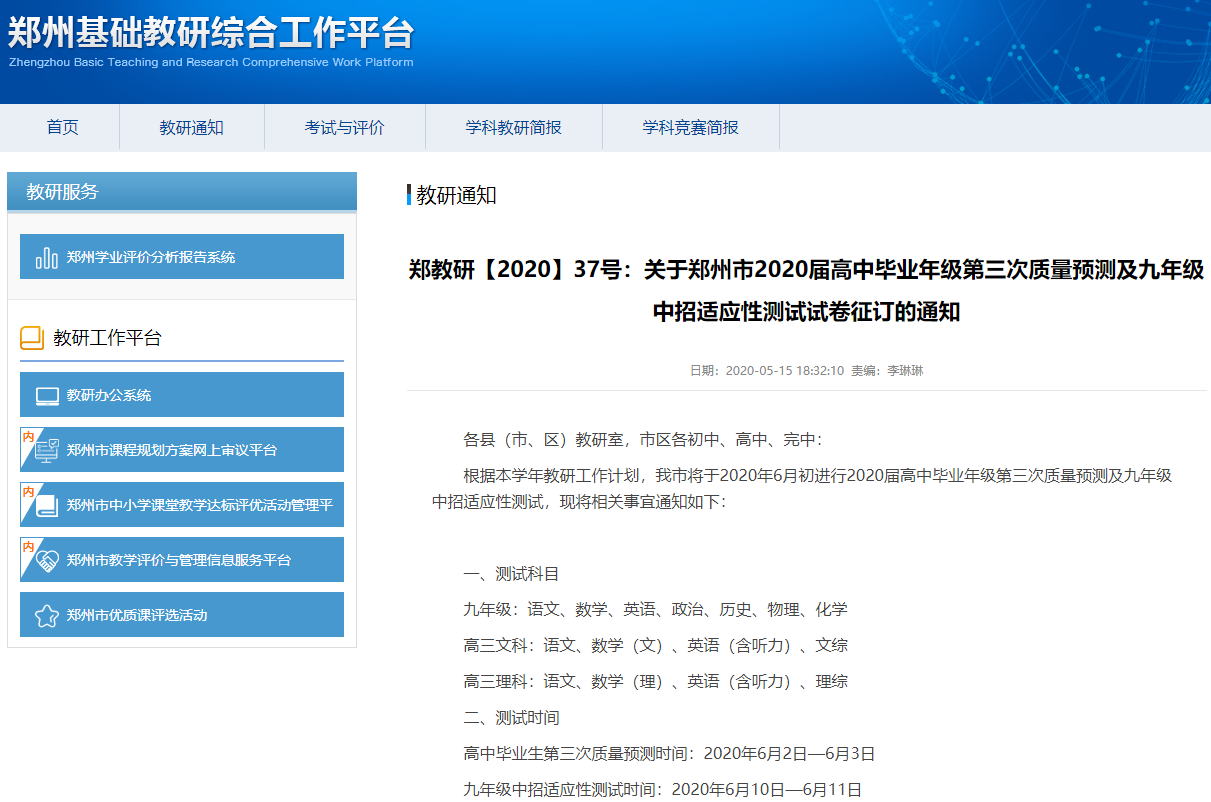Click the 教研服务 sidebar header

[x=62, y=192]
